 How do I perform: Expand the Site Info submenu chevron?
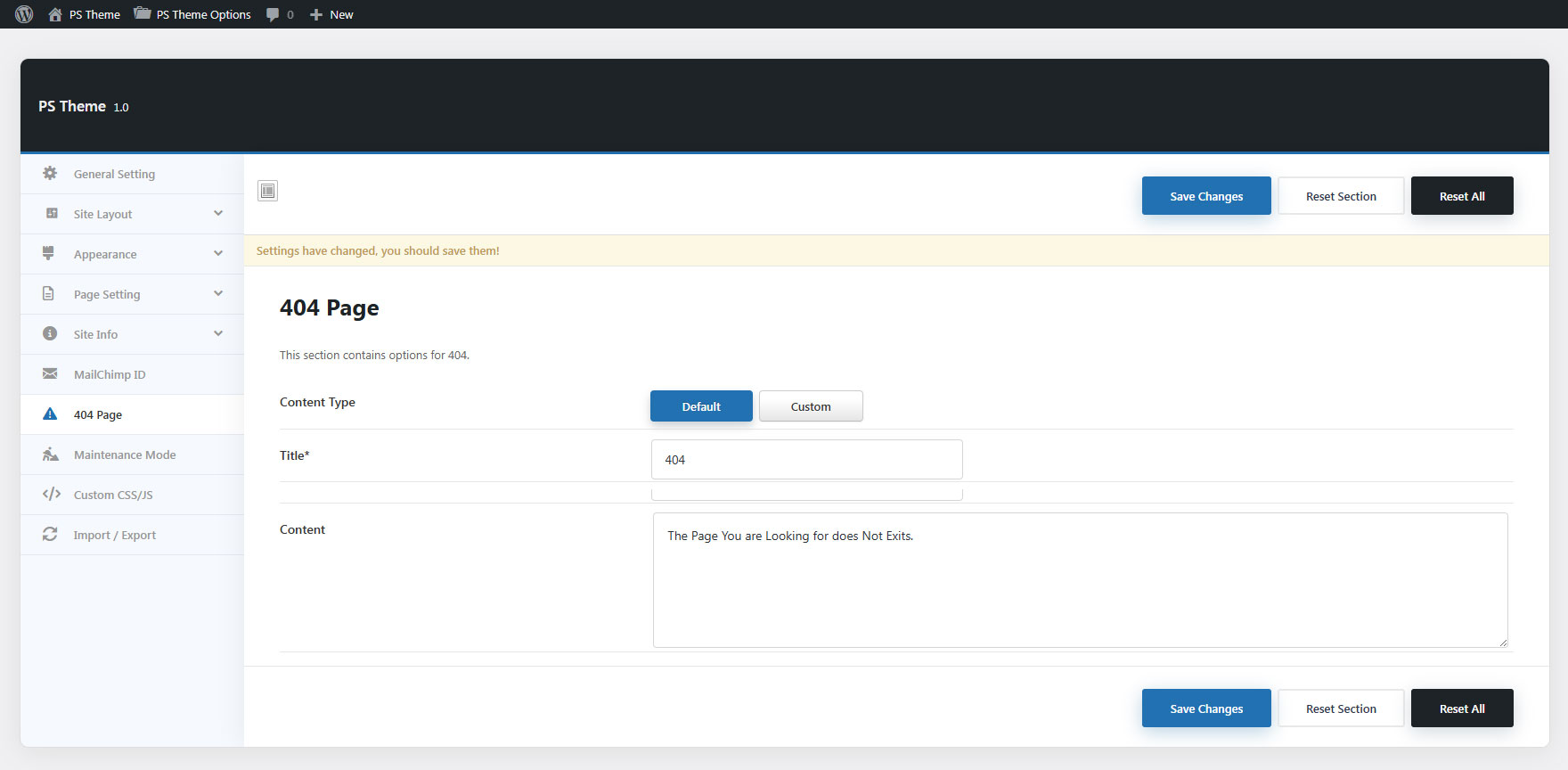(218, 334)
